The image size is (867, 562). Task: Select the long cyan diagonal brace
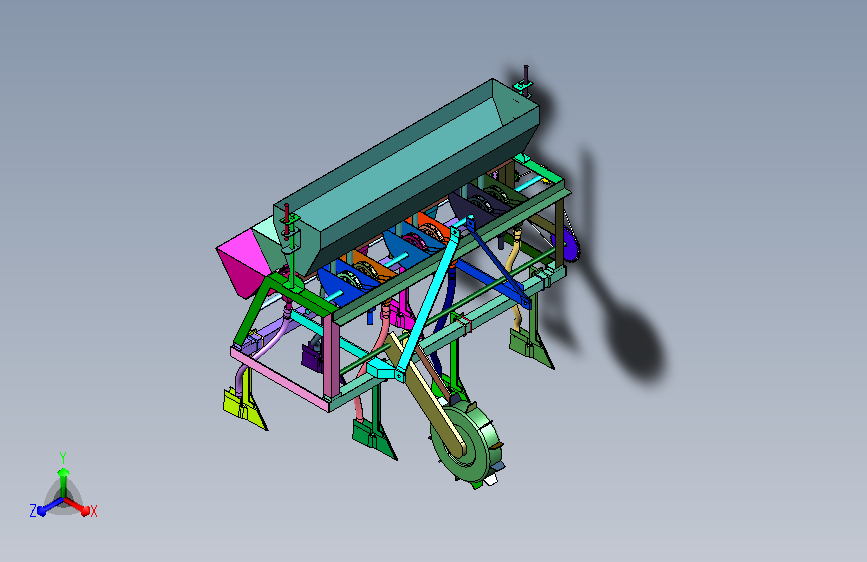(x=429, y=301)
